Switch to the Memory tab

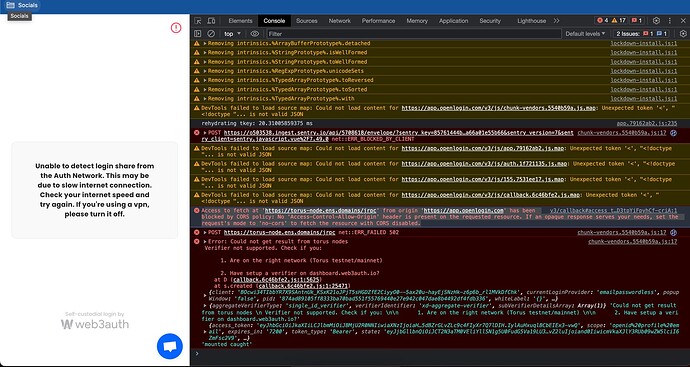tap(417, 21)
